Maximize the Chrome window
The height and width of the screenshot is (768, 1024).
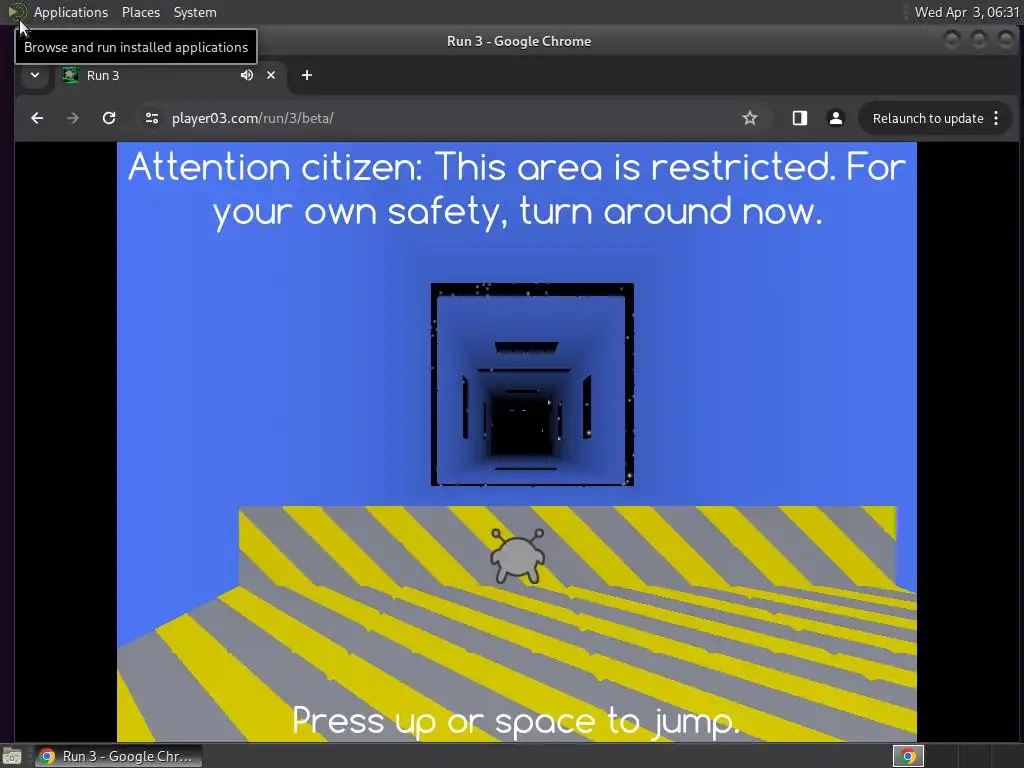[x=979, y=40]
